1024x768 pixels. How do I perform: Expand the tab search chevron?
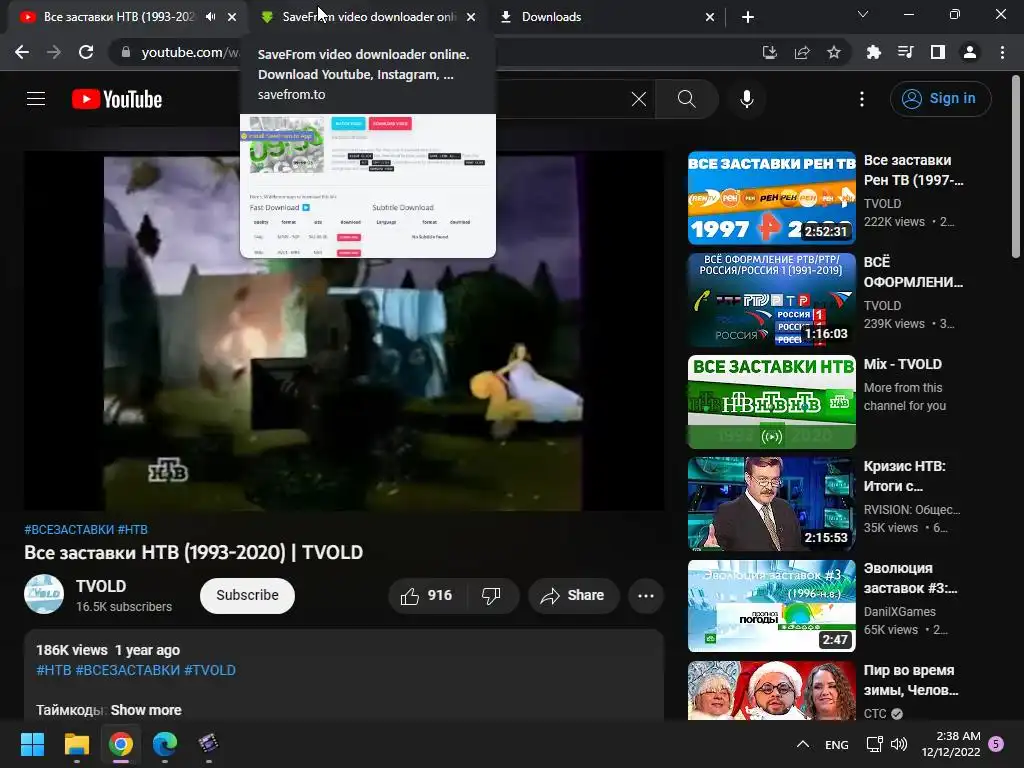(x=863, y=14)
